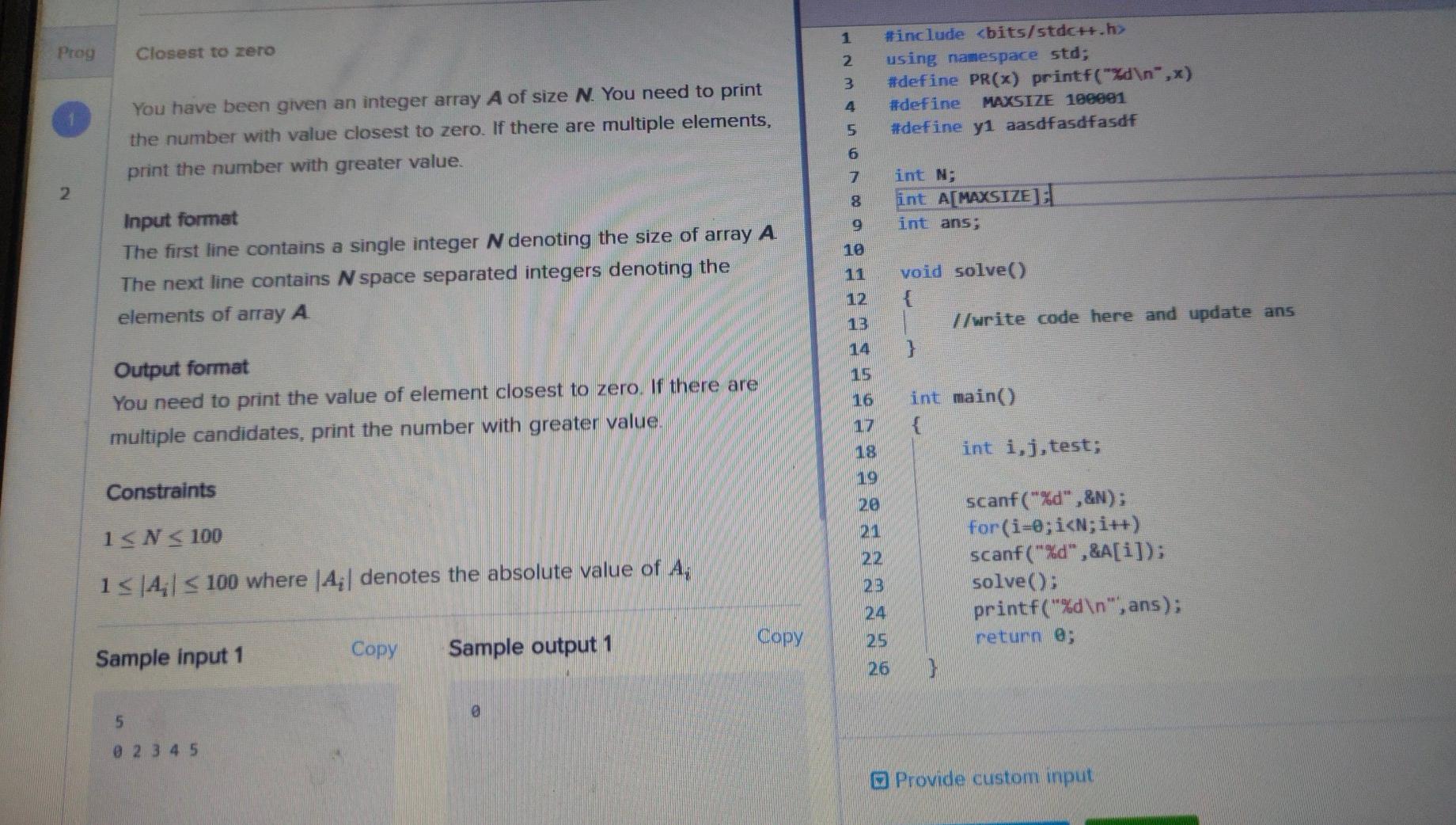1456x825 pixels.
Task: Switch to the Prog tab
Action: 76,53
